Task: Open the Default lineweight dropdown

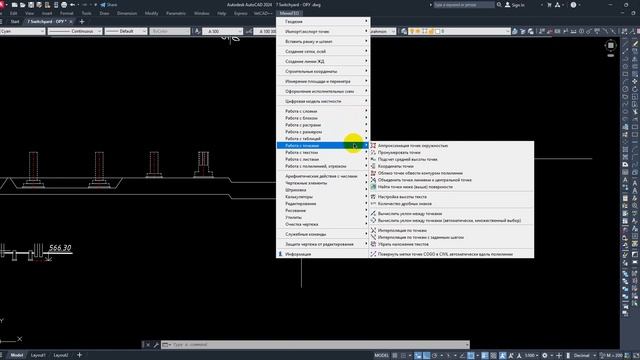Action: pos(126,31)
